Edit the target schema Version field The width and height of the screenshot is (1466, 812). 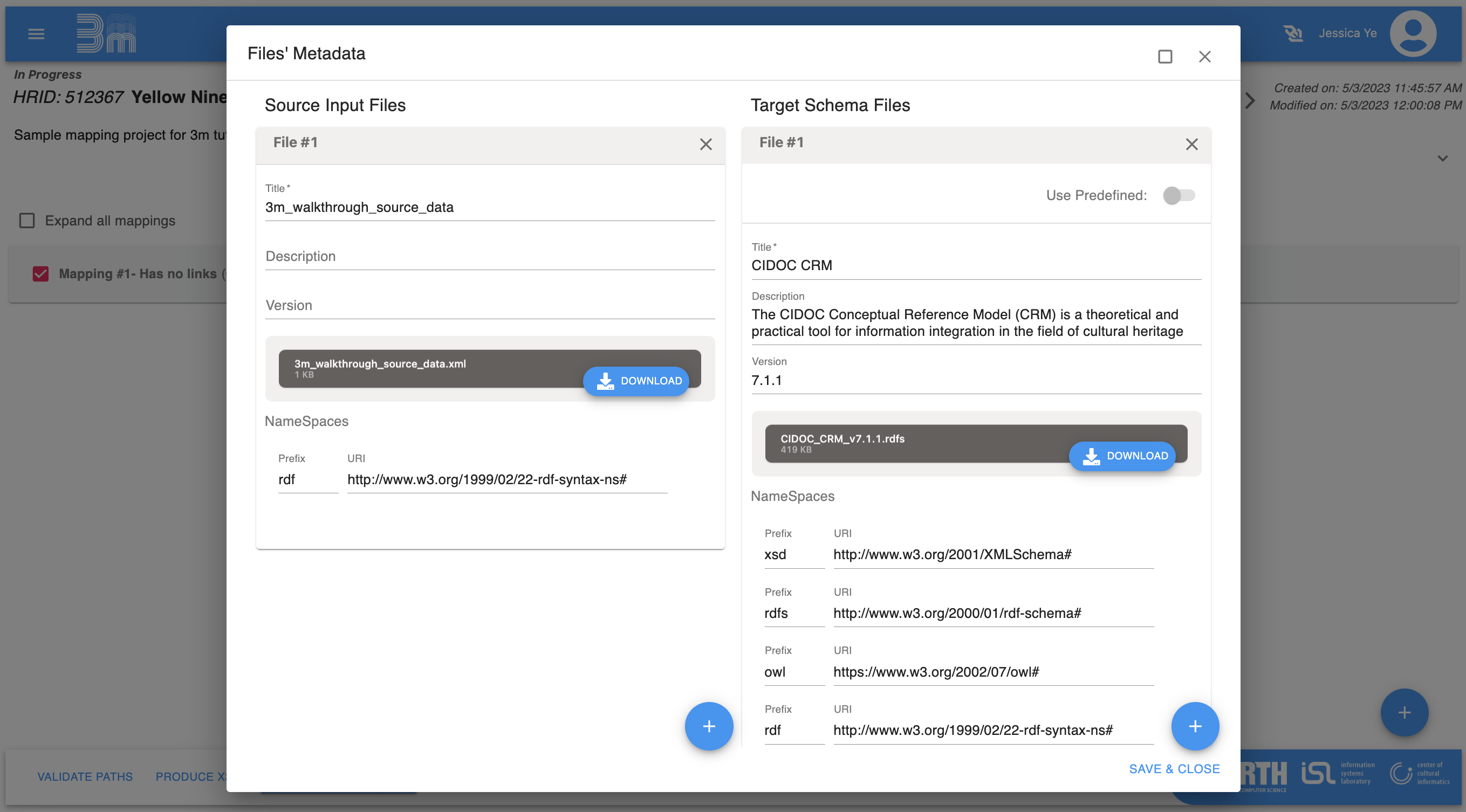tap(975, 380)
